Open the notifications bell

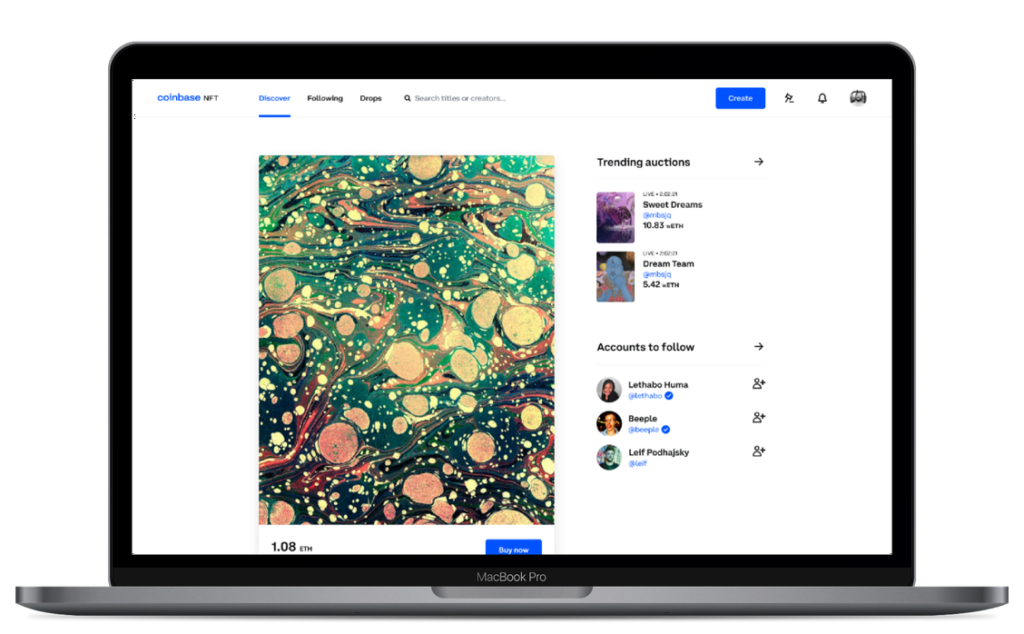coord(822,98)
